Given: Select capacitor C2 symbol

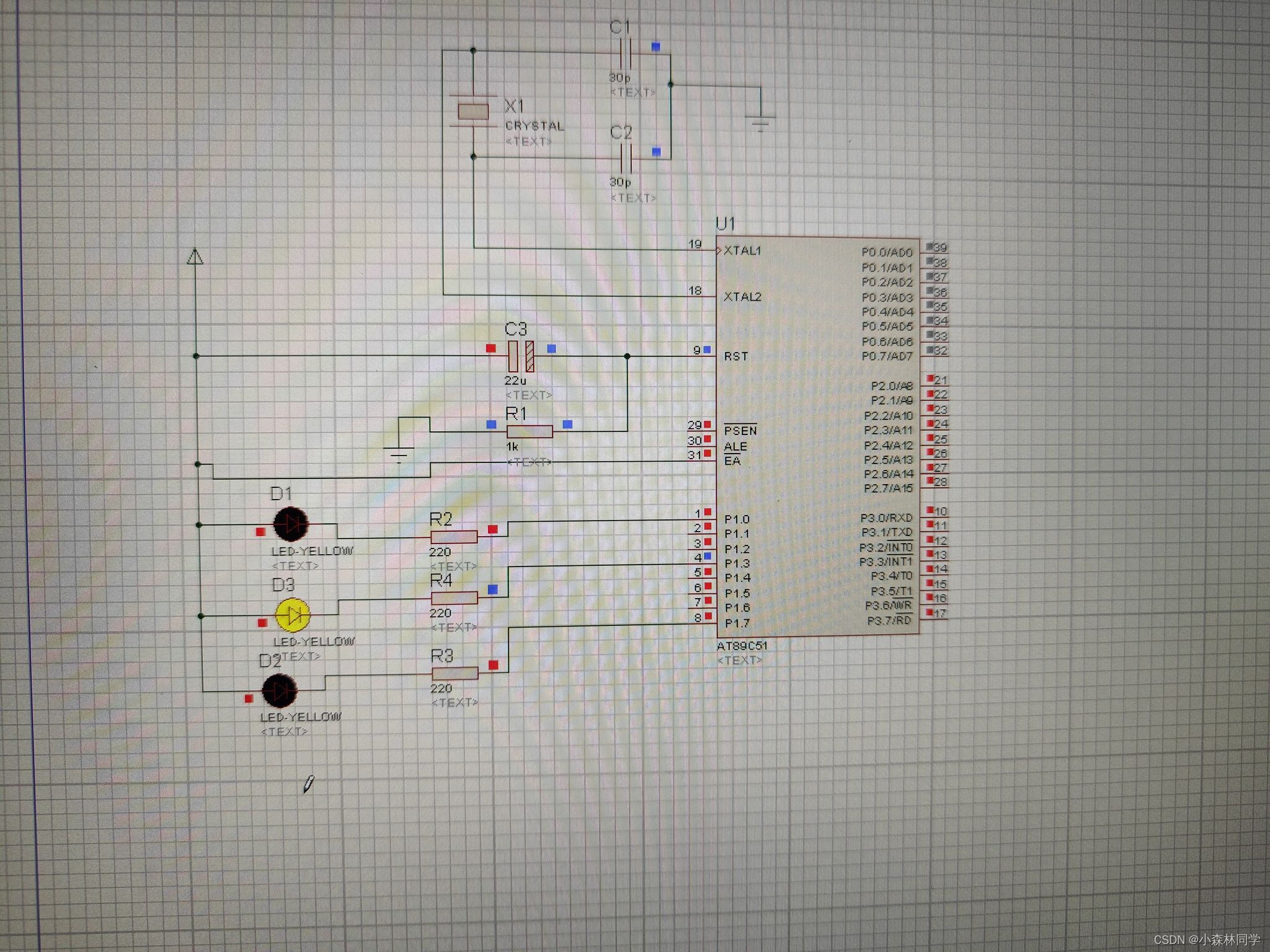Looking at the screenshot, I should pos(626,159).
